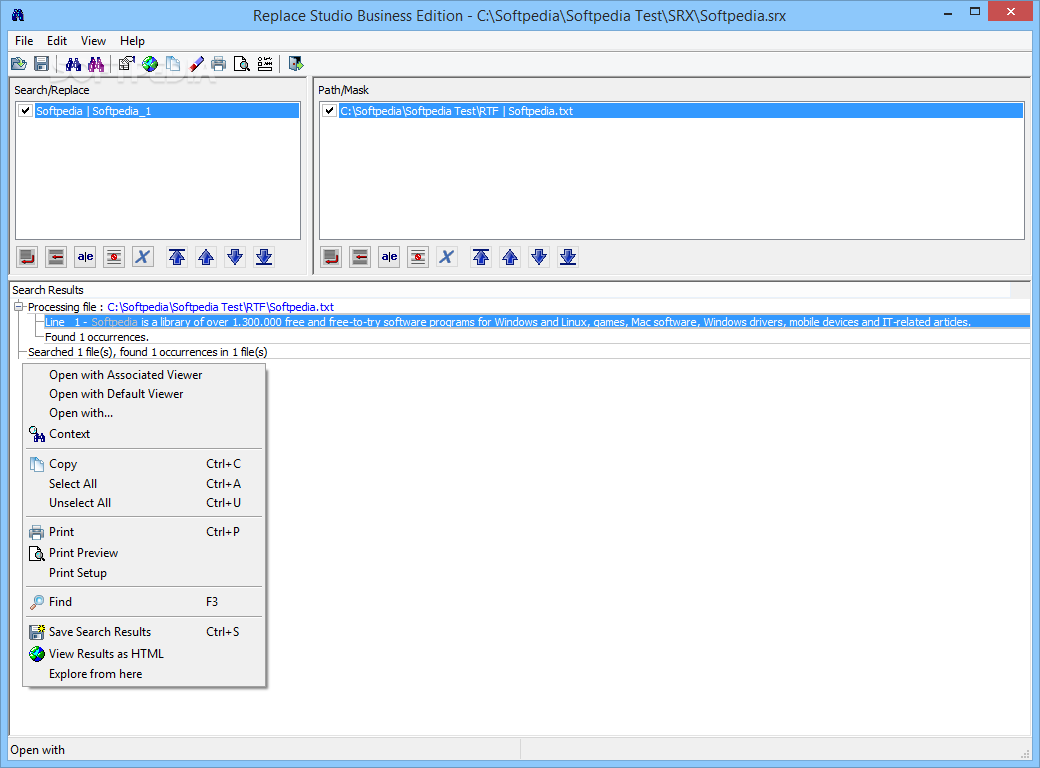Click the 'Processing file :' label in results
This screenshot has height=768, width=1040.
66,307
